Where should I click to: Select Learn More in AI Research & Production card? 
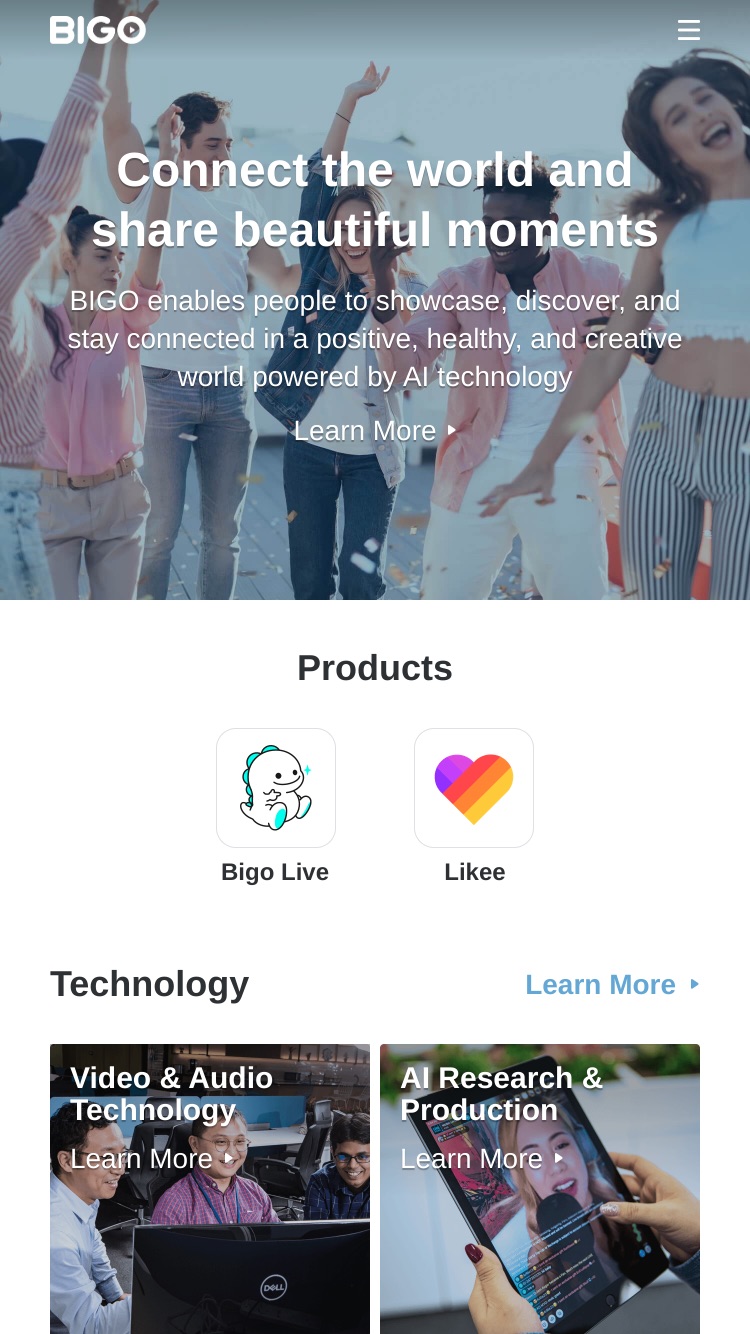click(x=471, y=1158)
